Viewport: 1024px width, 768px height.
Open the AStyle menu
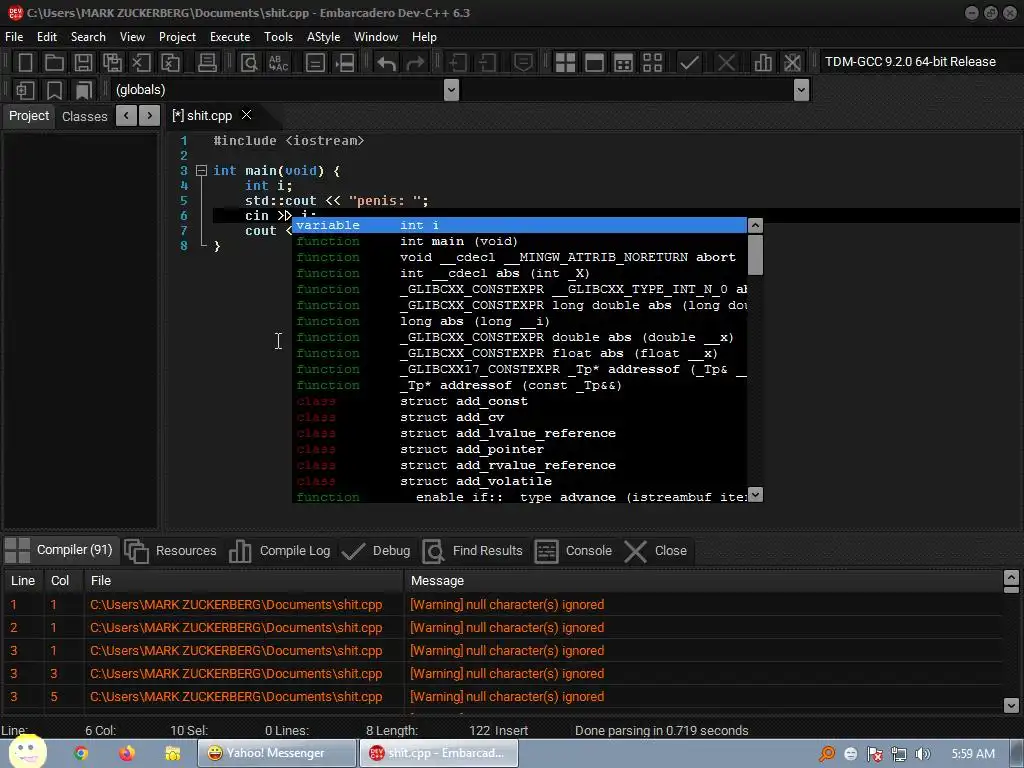pos(323,37)
